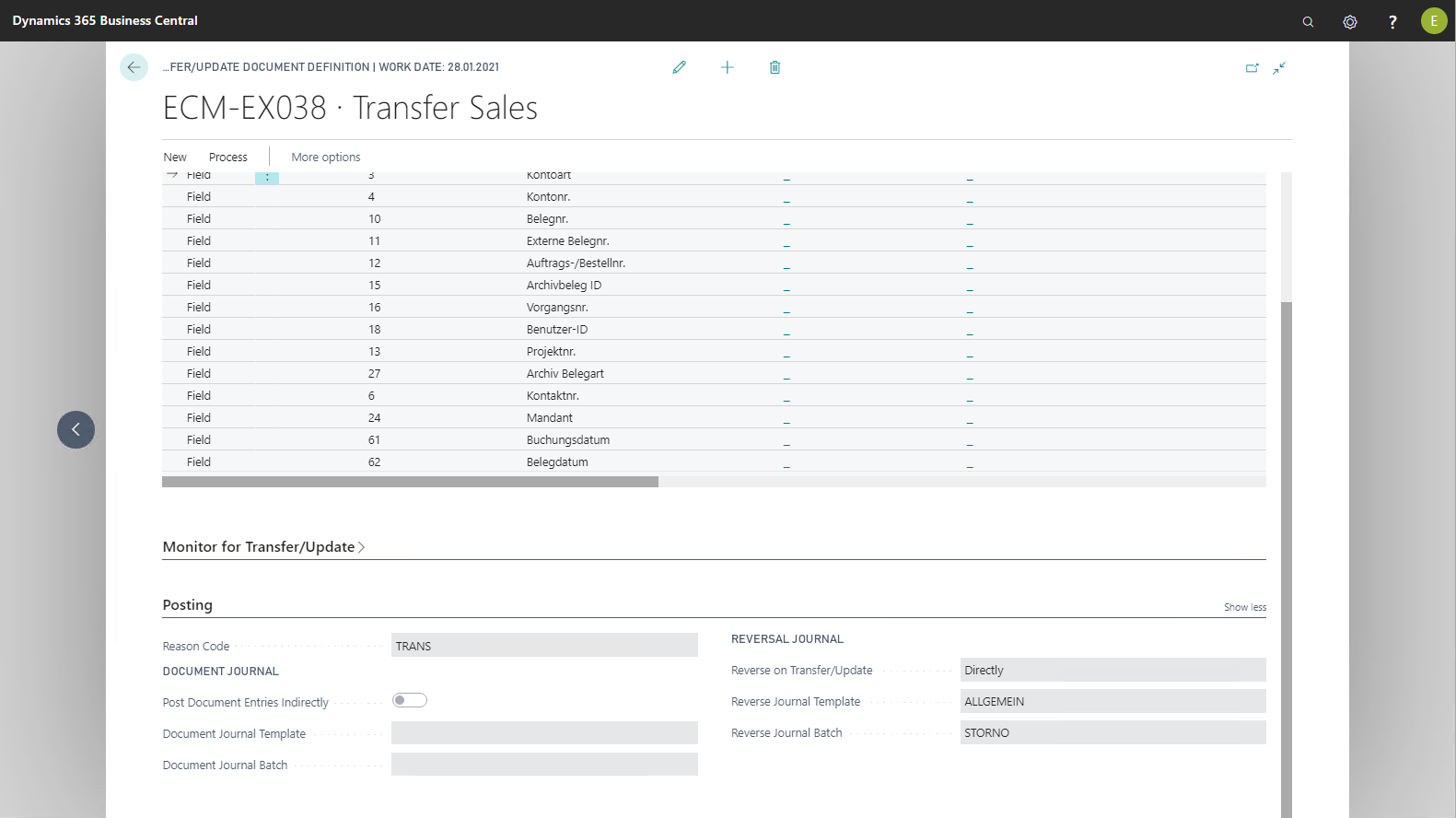Click the trash delete icon
The height and width of the screenshot is (818, 1456).
point(775,67)
